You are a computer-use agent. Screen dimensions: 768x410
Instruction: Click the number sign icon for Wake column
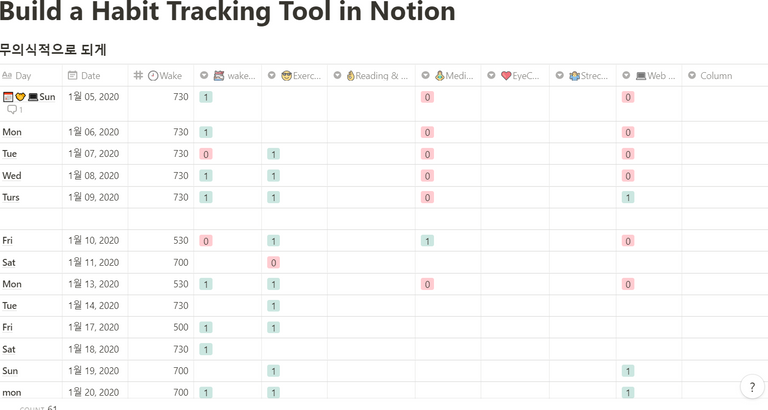tap(138, 75)
